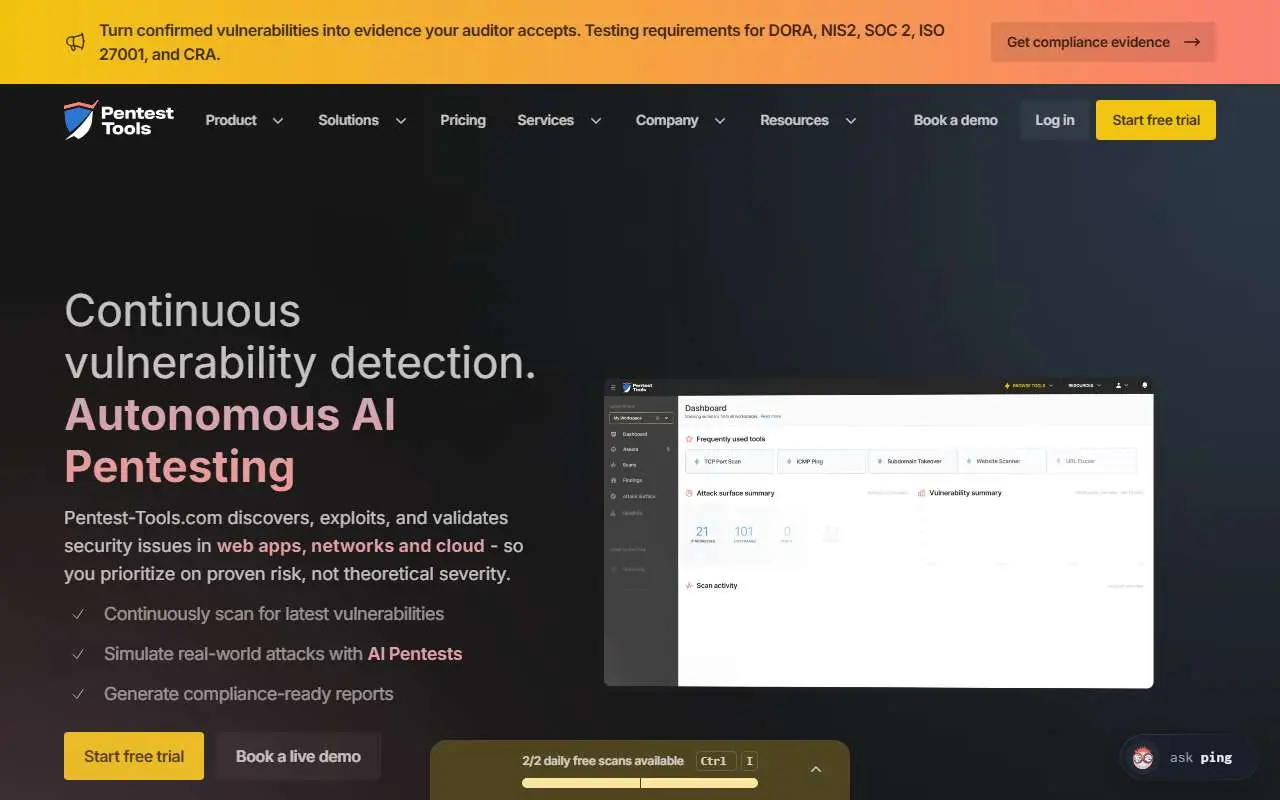Select ICMP Ping tool in the dashboard preview
Screen dimensions: 1280x800
pos(821,461)
